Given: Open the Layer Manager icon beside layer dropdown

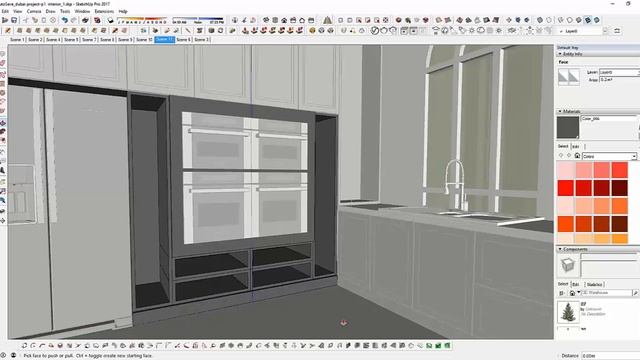Looking at the screenshot, I should pyautogui.click(x=617, y=31).
